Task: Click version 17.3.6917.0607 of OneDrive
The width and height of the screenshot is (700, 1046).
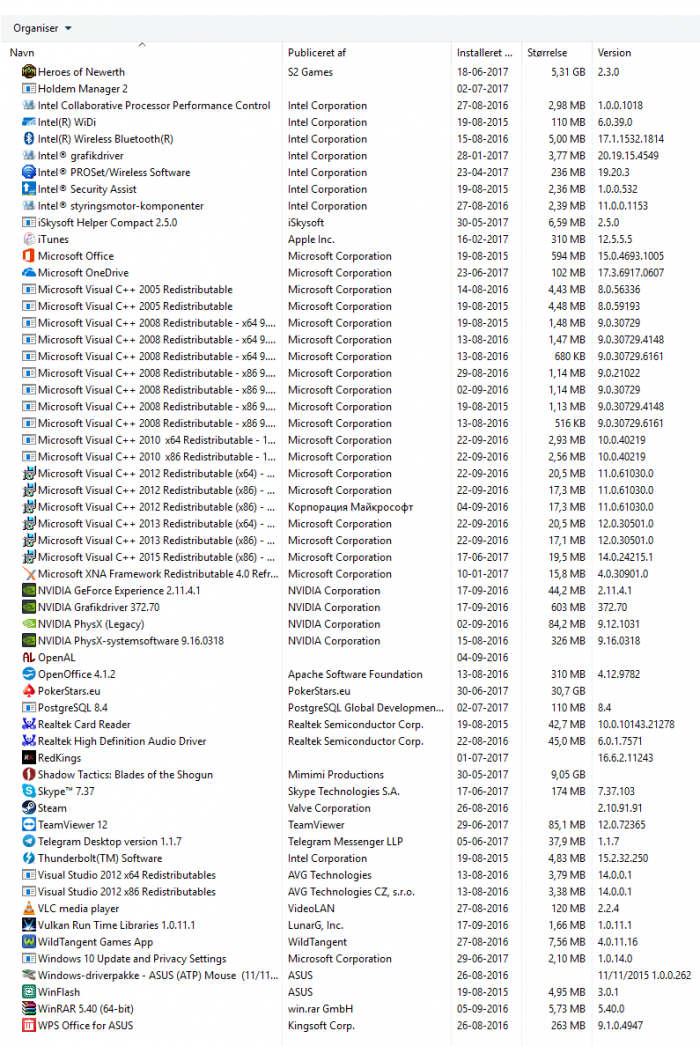Action: [631, 272]
